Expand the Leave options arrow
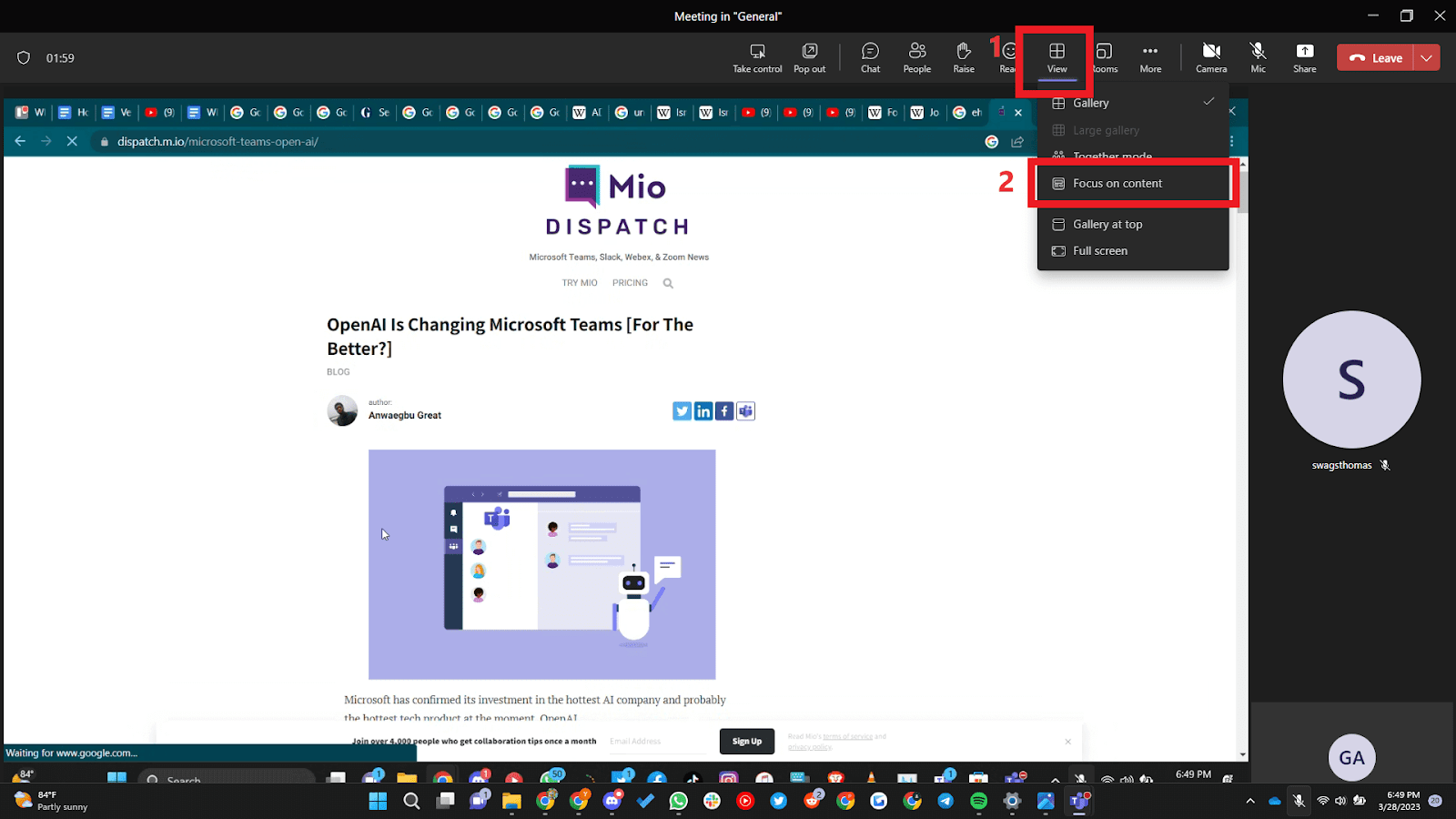 pos(1427,57)
